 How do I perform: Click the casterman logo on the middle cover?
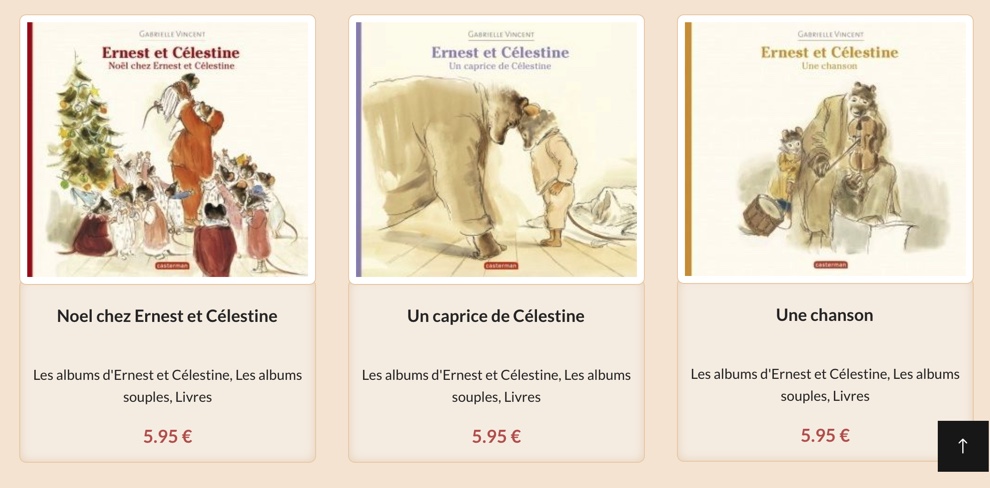[x=501, y=266]
